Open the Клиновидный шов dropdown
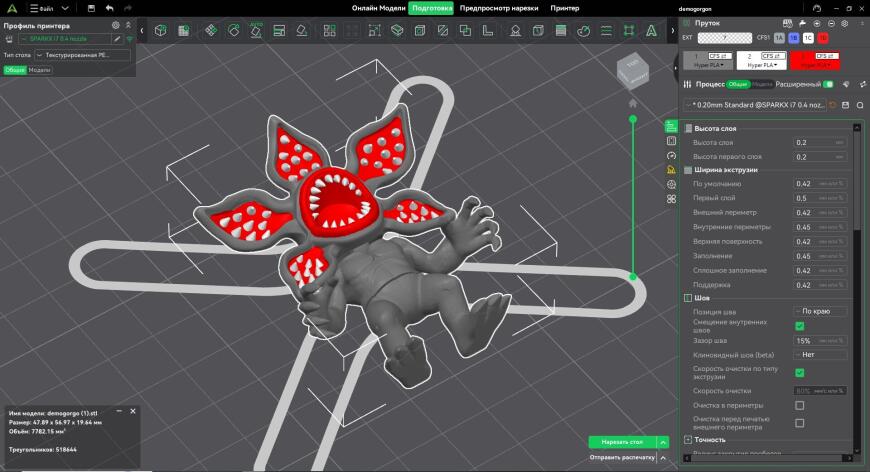The height and width of the screenshot is (472, 870). pos(820,354)
